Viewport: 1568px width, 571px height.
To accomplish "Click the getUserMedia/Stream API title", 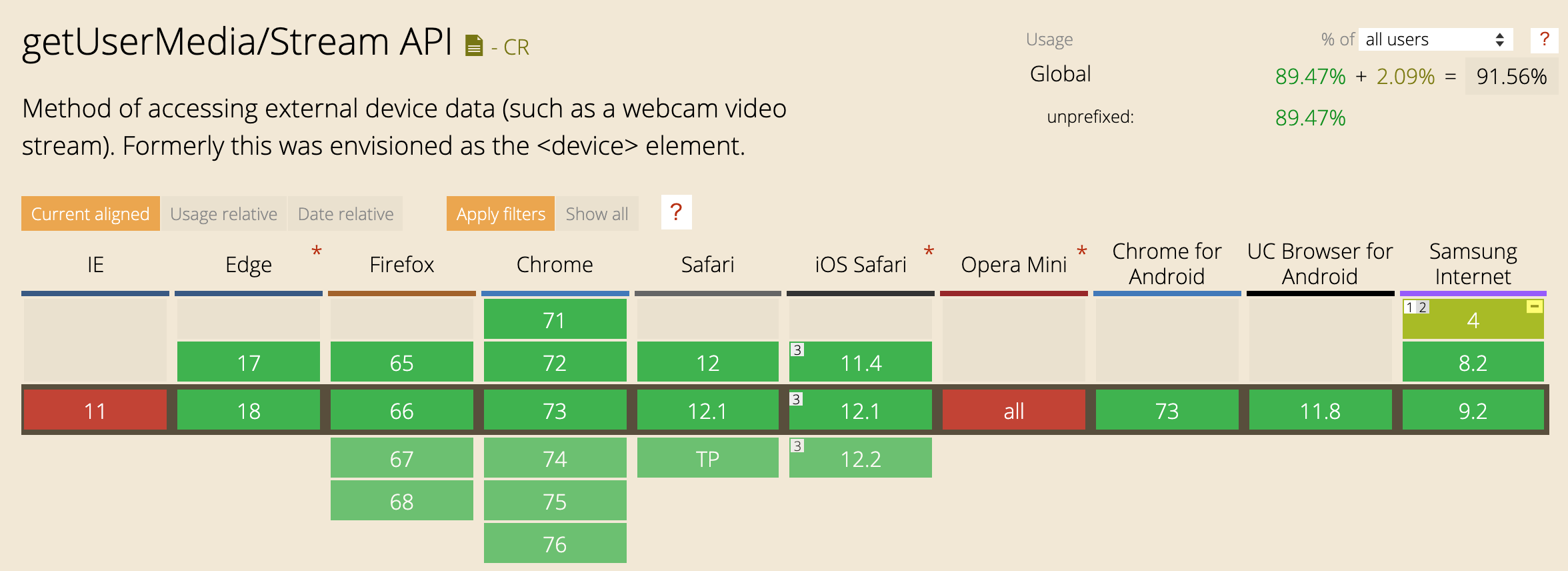I will 237,41.
